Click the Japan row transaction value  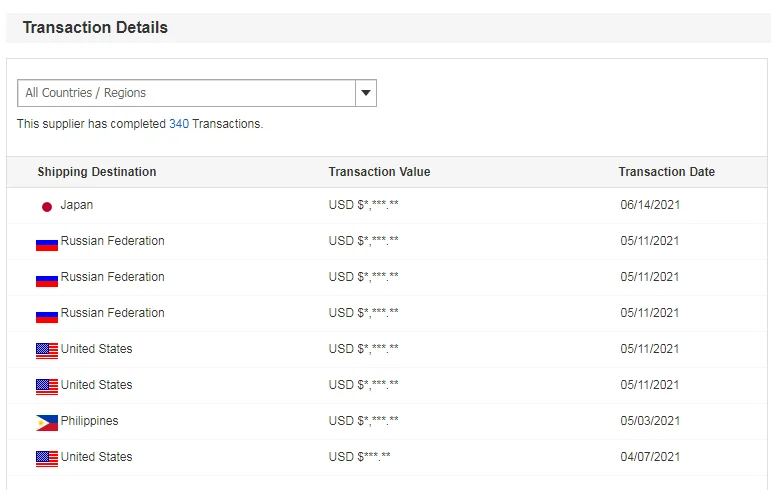tap(363, 205)
